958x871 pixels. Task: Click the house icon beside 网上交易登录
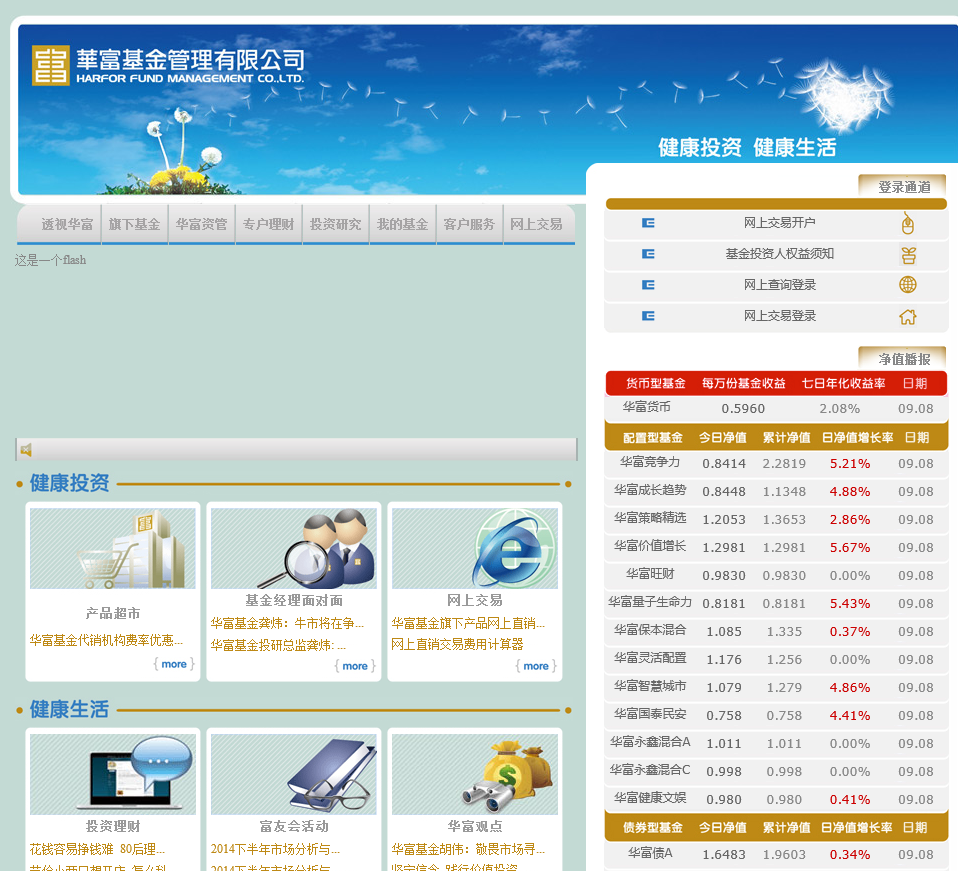[x=908, y=316]
